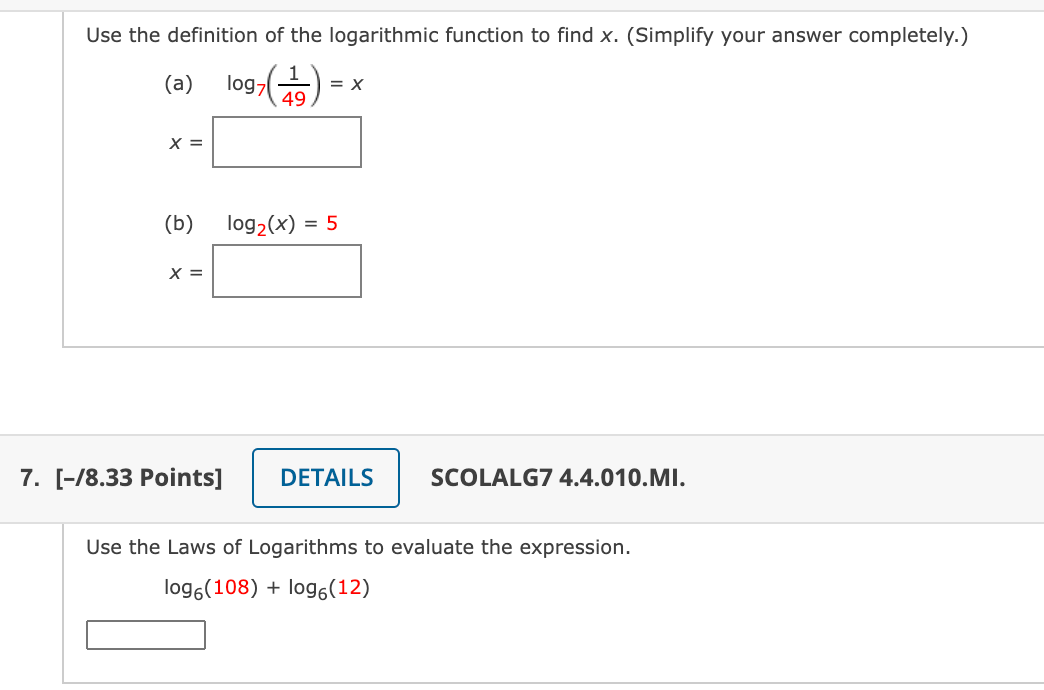This screenshot has height=690, width=1044.
Task: Click the answer box for part (b)
Action: [x=286, y=270]
